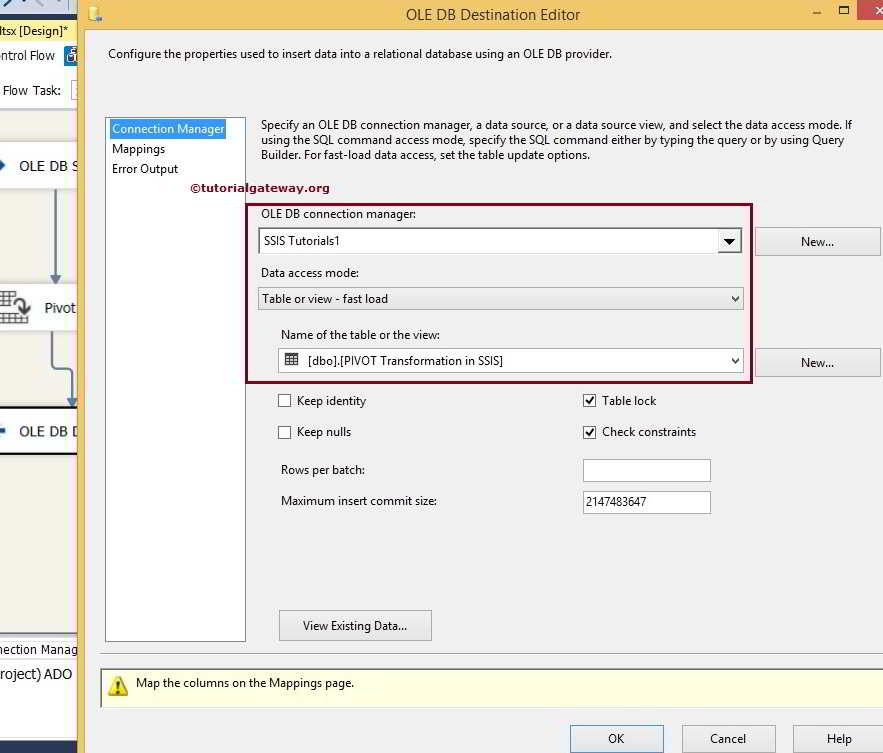The height and width of the screenshot is (753, 883).
Task: Open the Mappings page
Action: click(x=139, y=149)
